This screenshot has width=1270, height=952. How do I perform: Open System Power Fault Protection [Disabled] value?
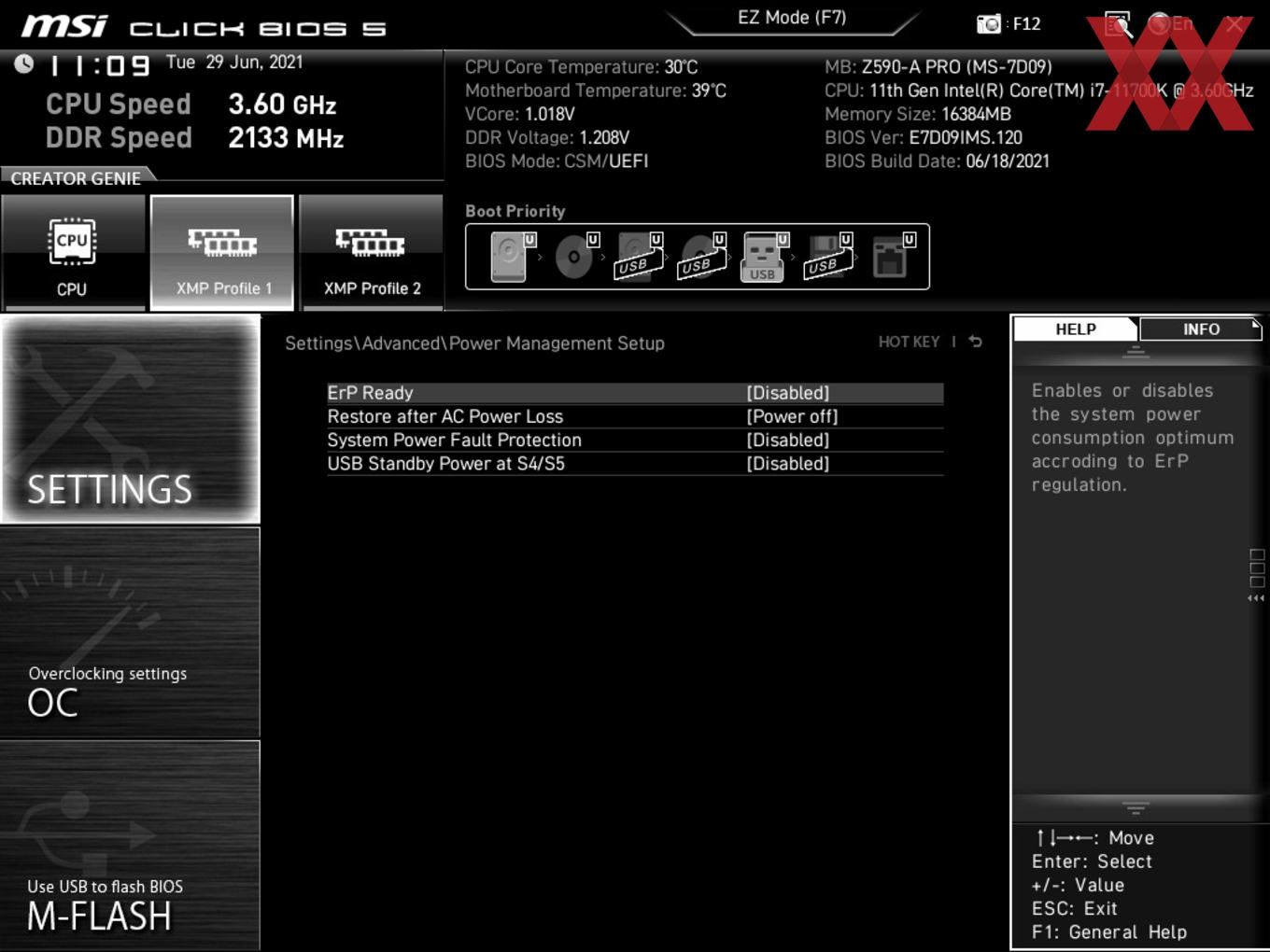787,440
